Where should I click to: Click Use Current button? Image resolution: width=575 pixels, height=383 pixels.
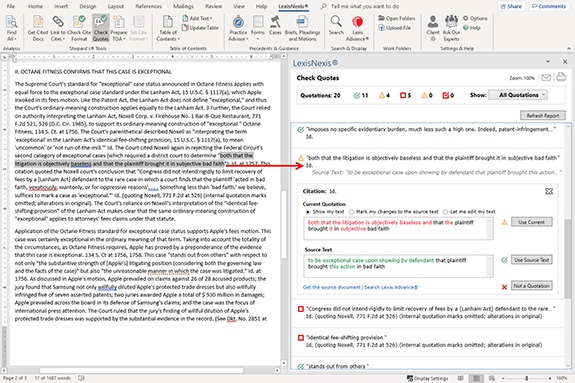point(531,222)
